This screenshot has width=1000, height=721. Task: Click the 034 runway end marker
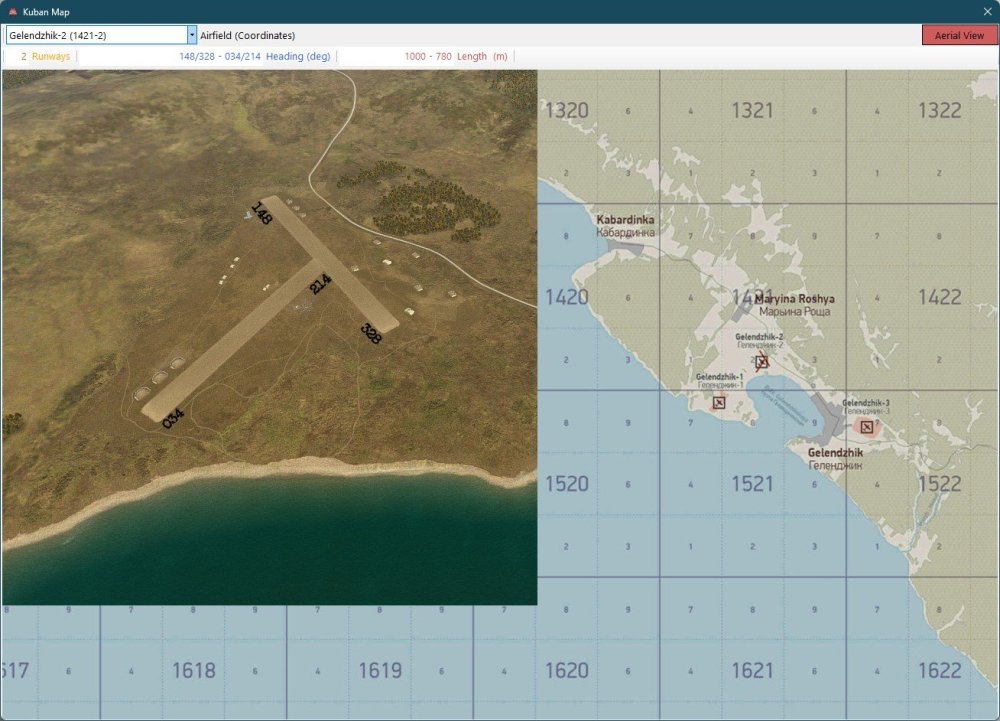173,417
